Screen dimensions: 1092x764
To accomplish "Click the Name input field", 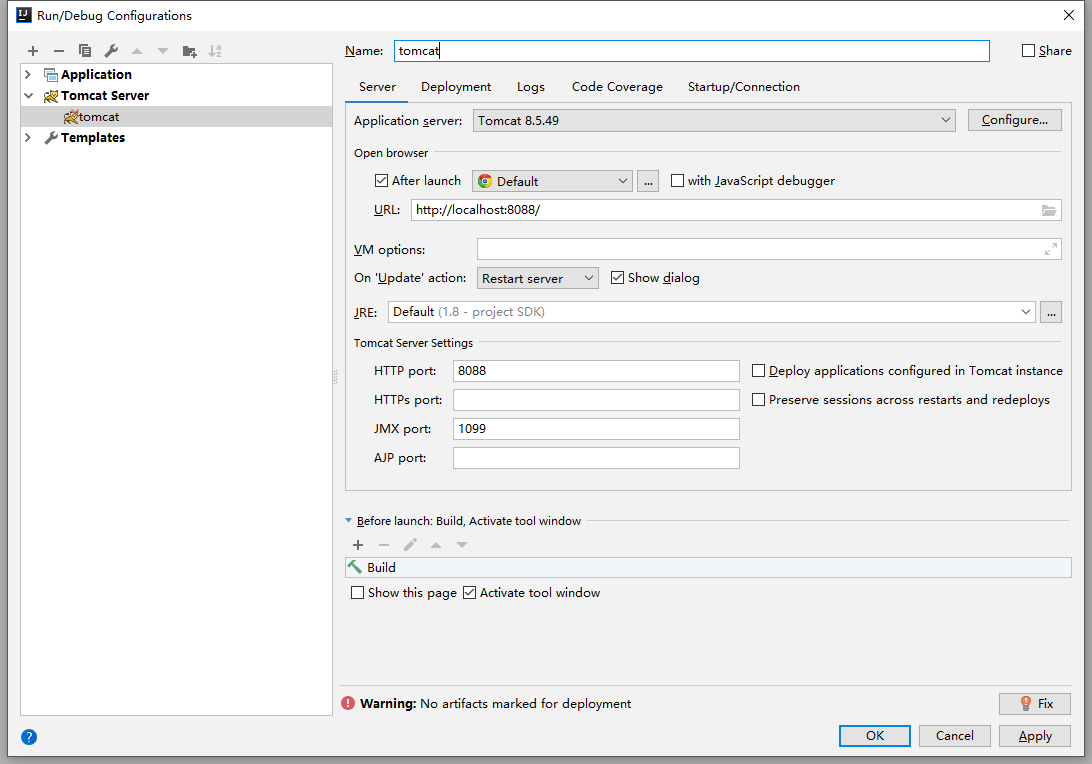I will tap(692, 51).
